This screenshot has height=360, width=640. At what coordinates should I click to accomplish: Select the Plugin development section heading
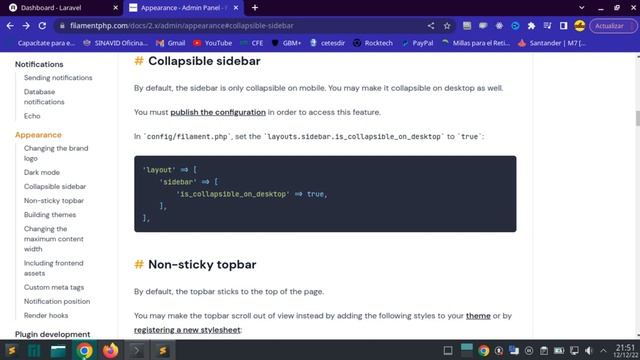pos(53,334)
